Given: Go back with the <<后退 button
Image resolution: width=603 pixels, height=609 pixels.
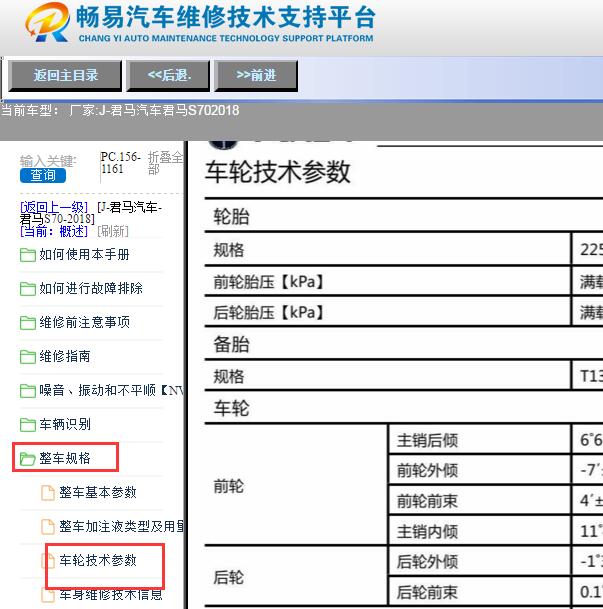Looking at the screenshot, I should click(168, 75).
